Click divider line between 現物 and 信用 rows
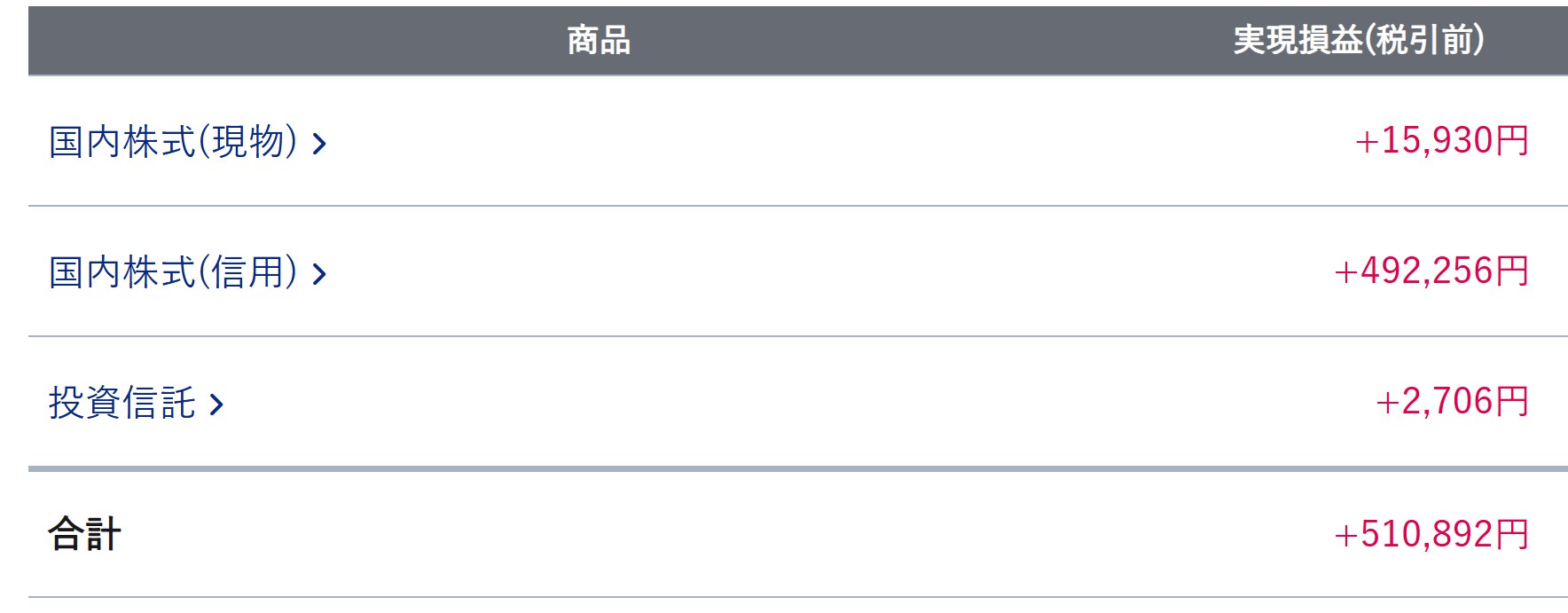This screenshot has height=613, width=1568. coord(798,206)
